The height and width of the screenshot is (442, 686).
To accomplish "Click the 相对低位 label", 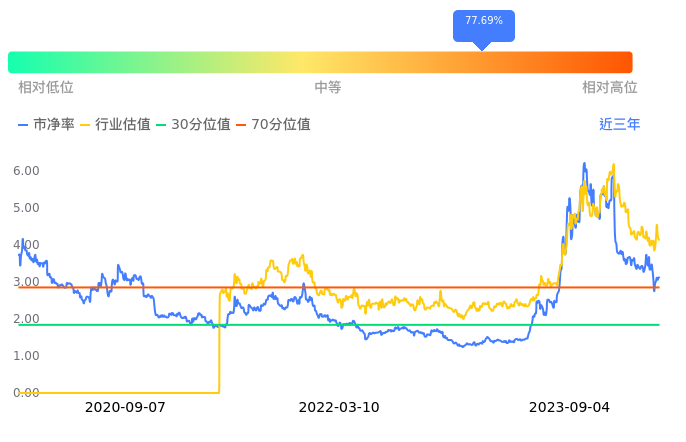I will coord(45,88).
